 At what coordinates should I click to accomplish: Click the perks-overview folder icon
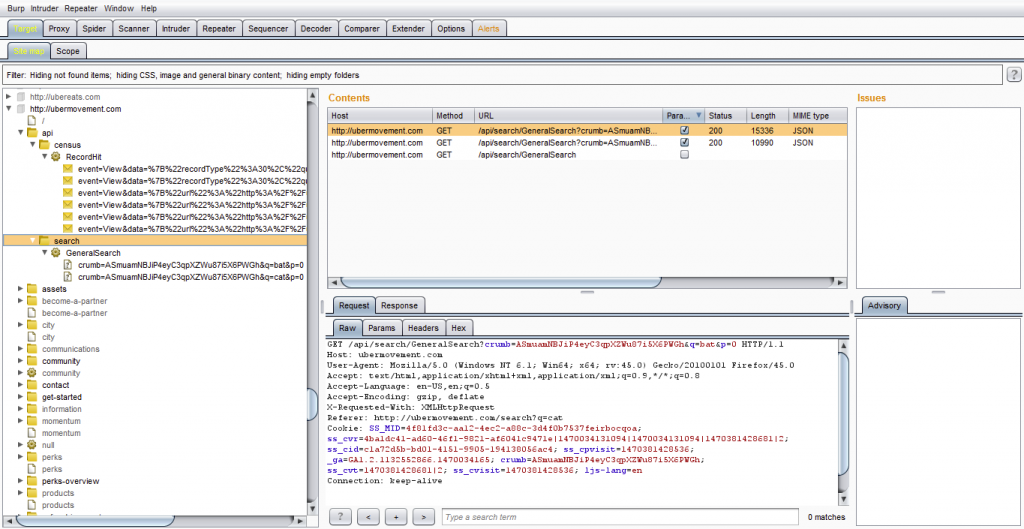pyautogui.click(x=32, y=481)
